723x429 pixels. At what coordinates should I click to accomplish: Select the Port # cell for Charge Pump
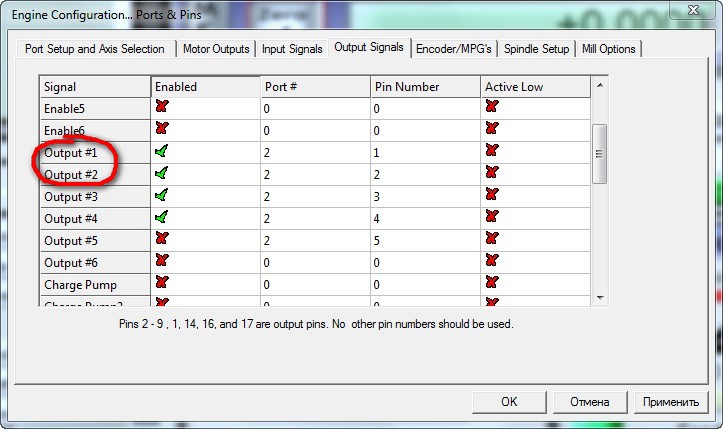(315, 285)
